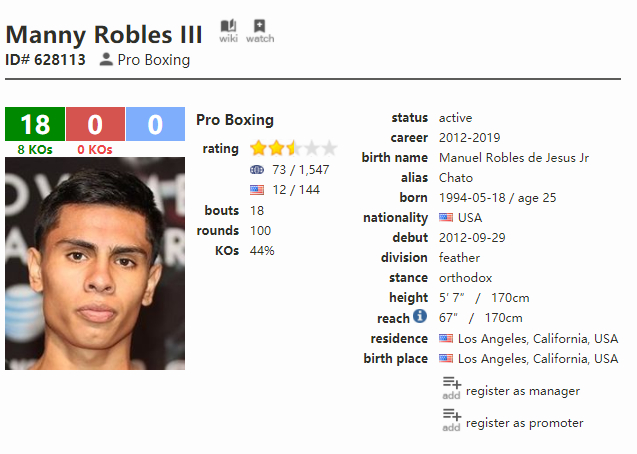Click the green 18 wins box

(x=35, y=124)
